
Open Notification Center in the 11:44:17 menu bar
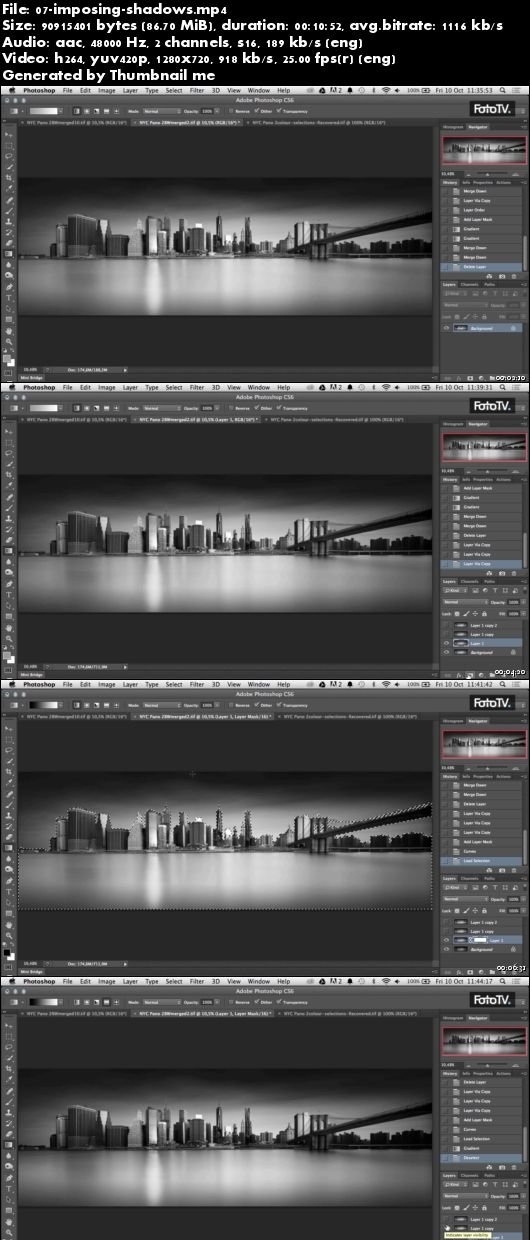click(514, 981)
